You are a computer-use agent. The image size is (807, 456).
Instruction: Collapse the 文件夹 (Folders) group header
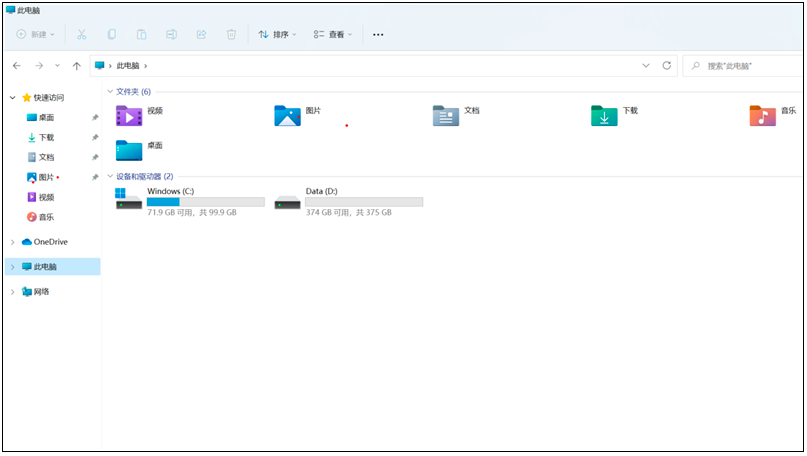click(x=109, y=91)
